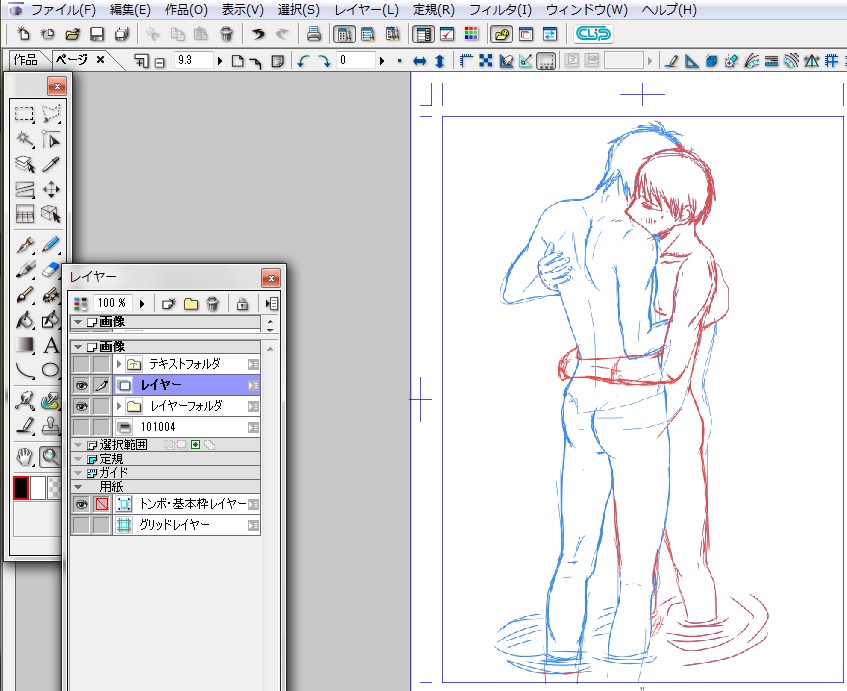Collapse the ガイド section
This screenshot has height=691, width=847.
click(78, 473)
